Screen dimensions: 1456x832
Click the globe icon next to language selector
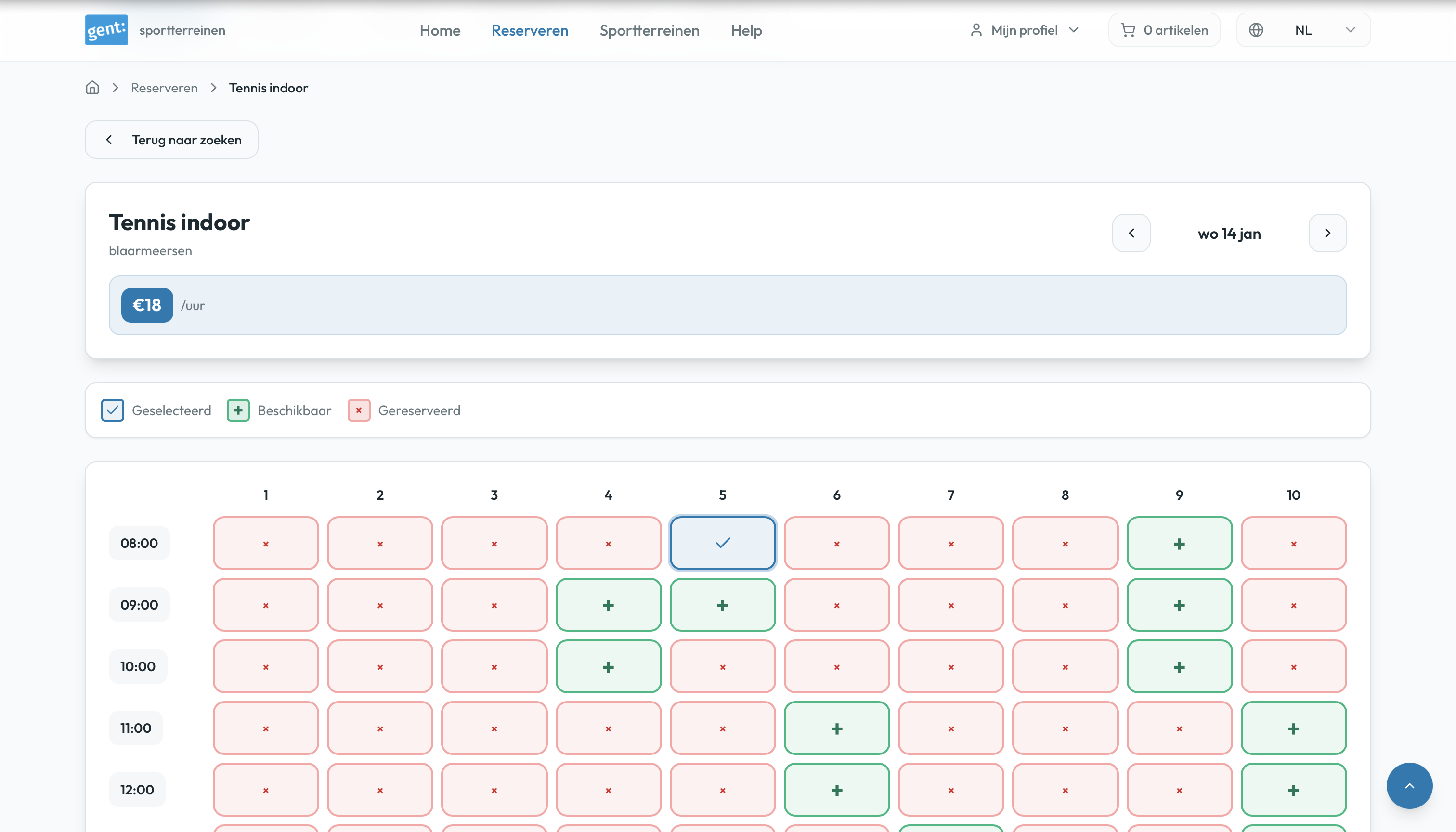1256,30
